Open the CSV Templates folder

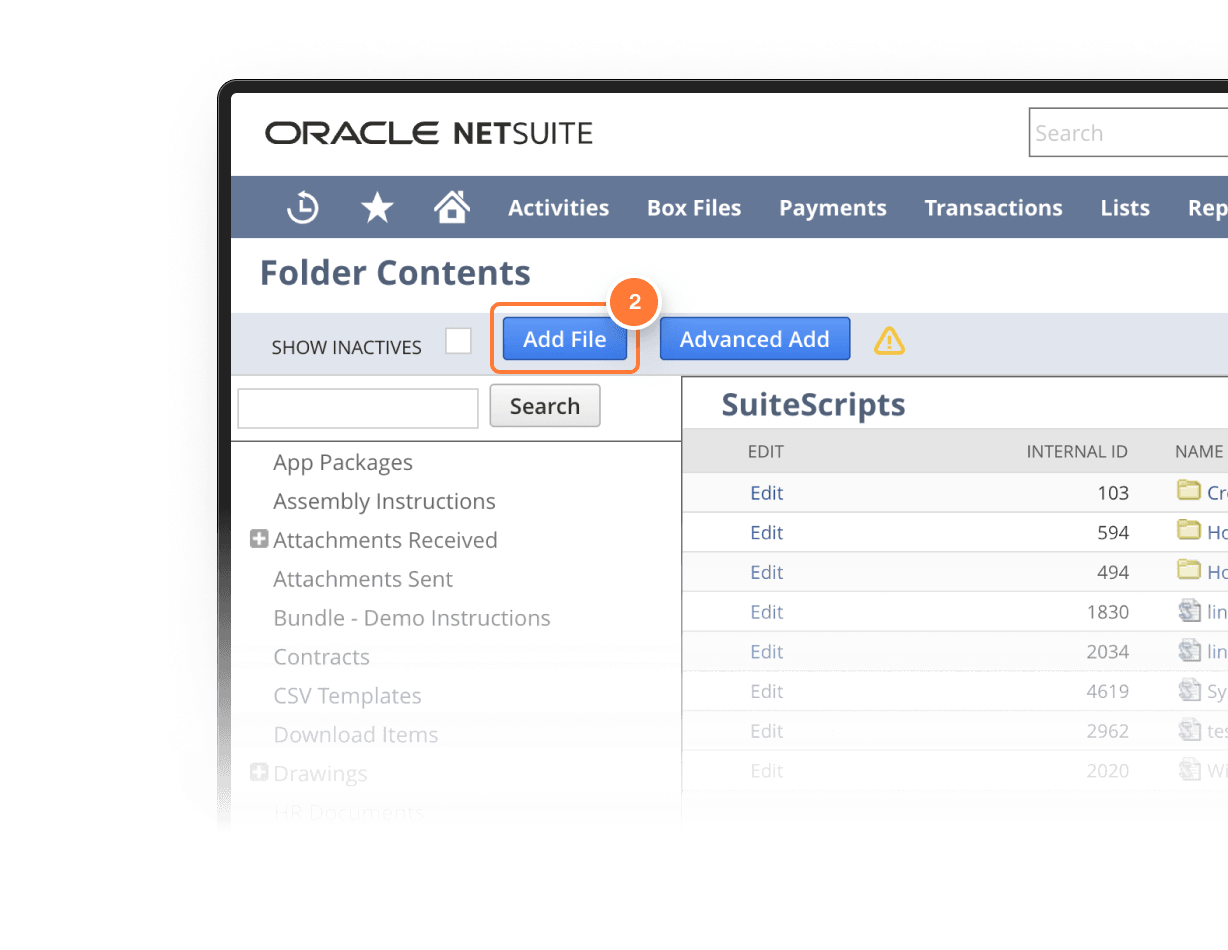coord(347,696)
